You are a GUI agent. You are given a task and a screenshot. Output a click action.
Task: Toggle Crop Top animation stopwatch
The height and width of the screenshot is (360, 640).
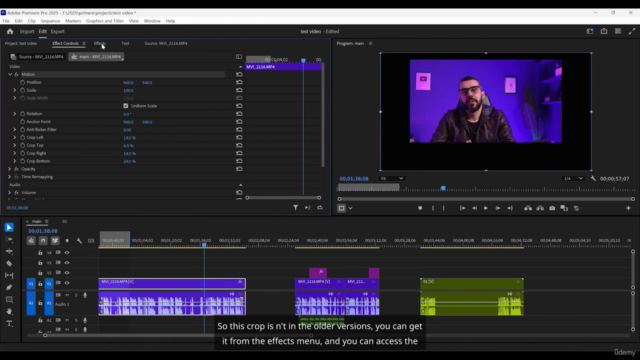pos(22,145)
